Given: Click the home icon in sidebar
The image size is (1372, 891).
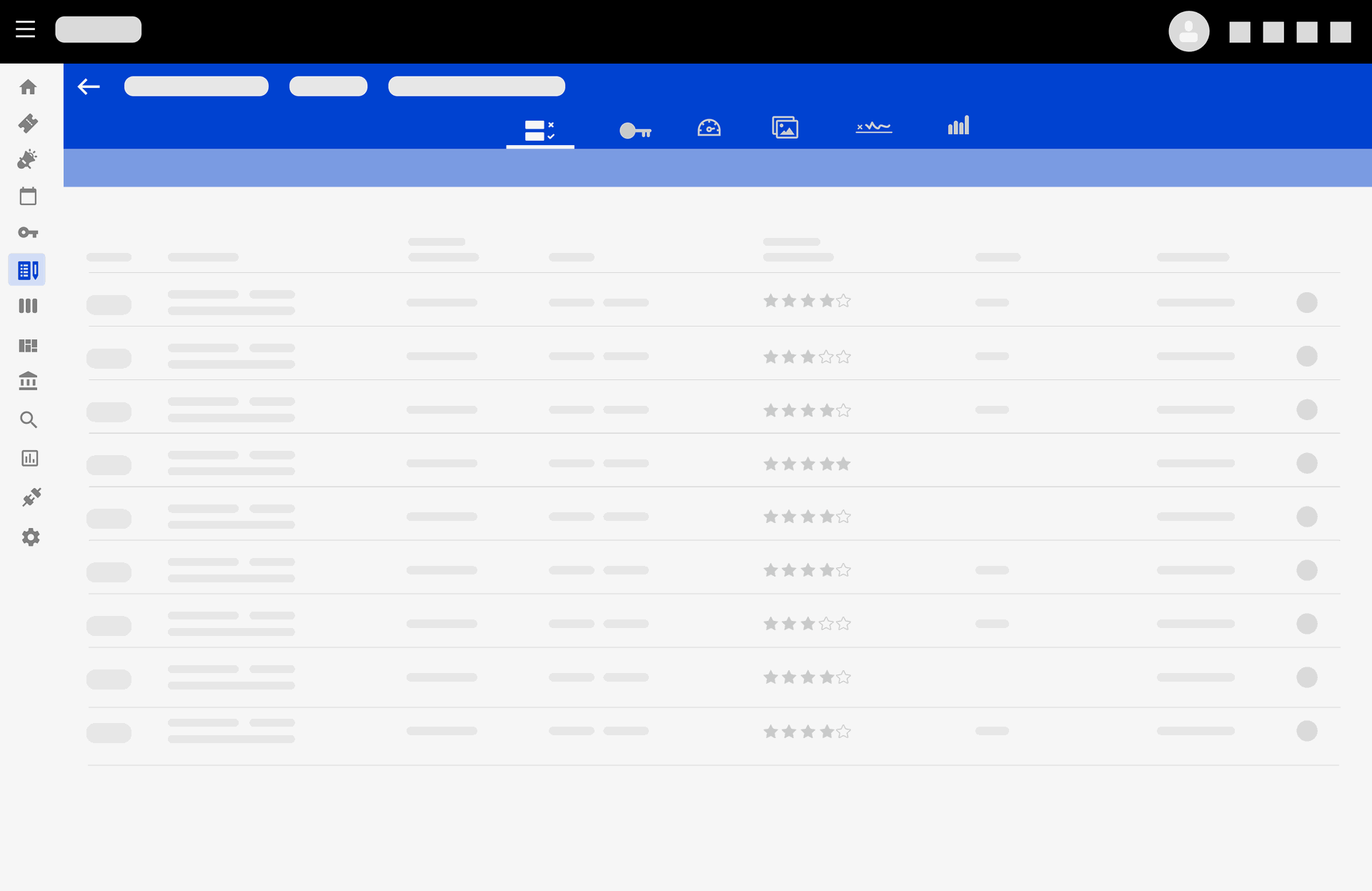Looking at the screenshot, I should [x=28, y=87].
